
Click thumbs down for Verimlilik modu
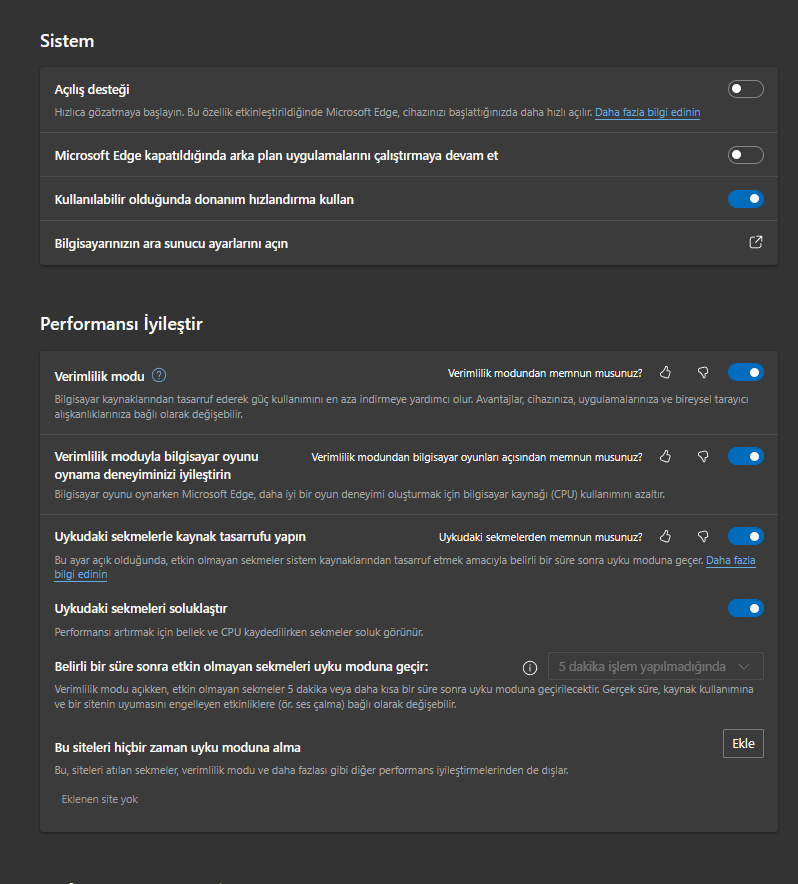tap(703, 373)
